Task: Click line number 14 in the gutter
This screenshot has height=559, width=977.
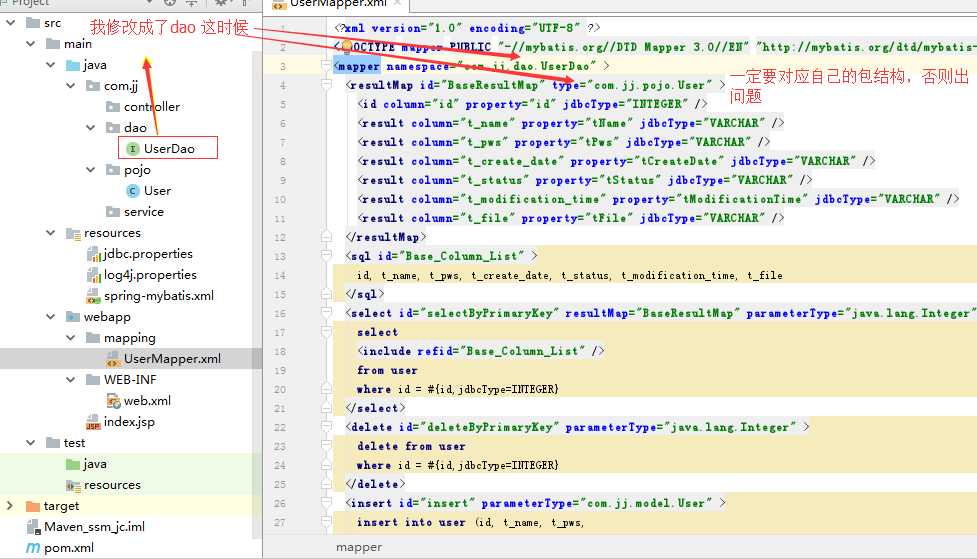Action: coord(280,275)
